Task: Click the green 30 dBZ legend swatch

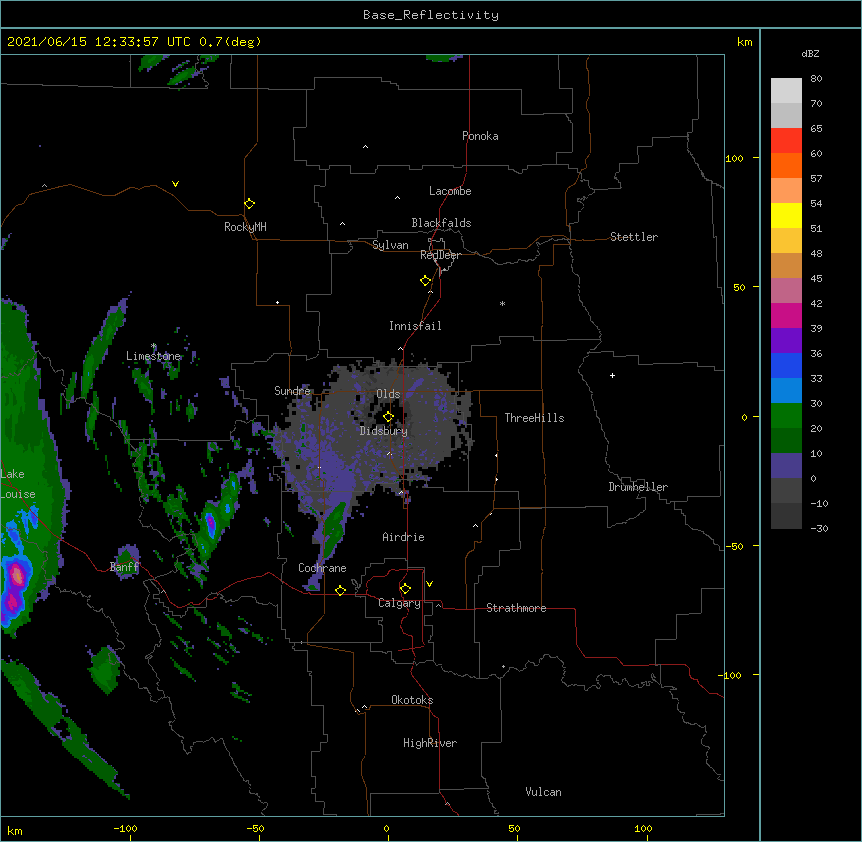Action: (x=786, y=416)
